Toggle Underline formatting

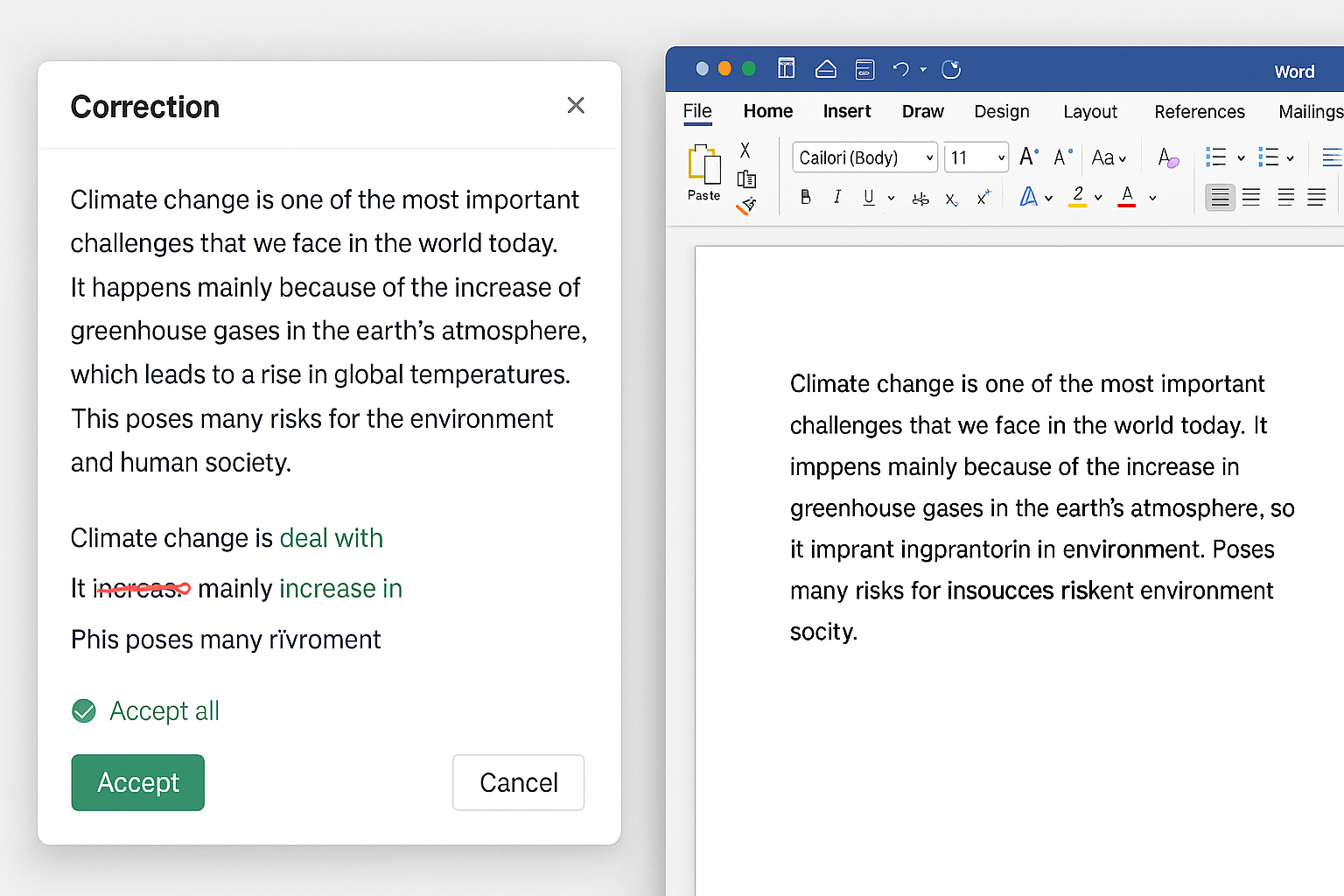tap(869, 198)
